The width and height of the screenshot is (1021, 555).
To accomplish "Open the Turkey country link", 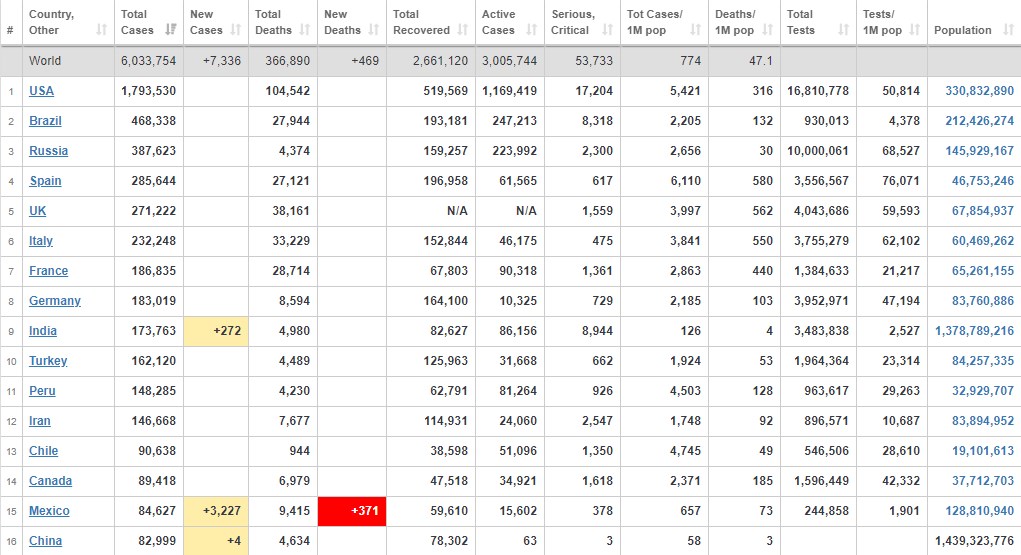I will 48,361.
